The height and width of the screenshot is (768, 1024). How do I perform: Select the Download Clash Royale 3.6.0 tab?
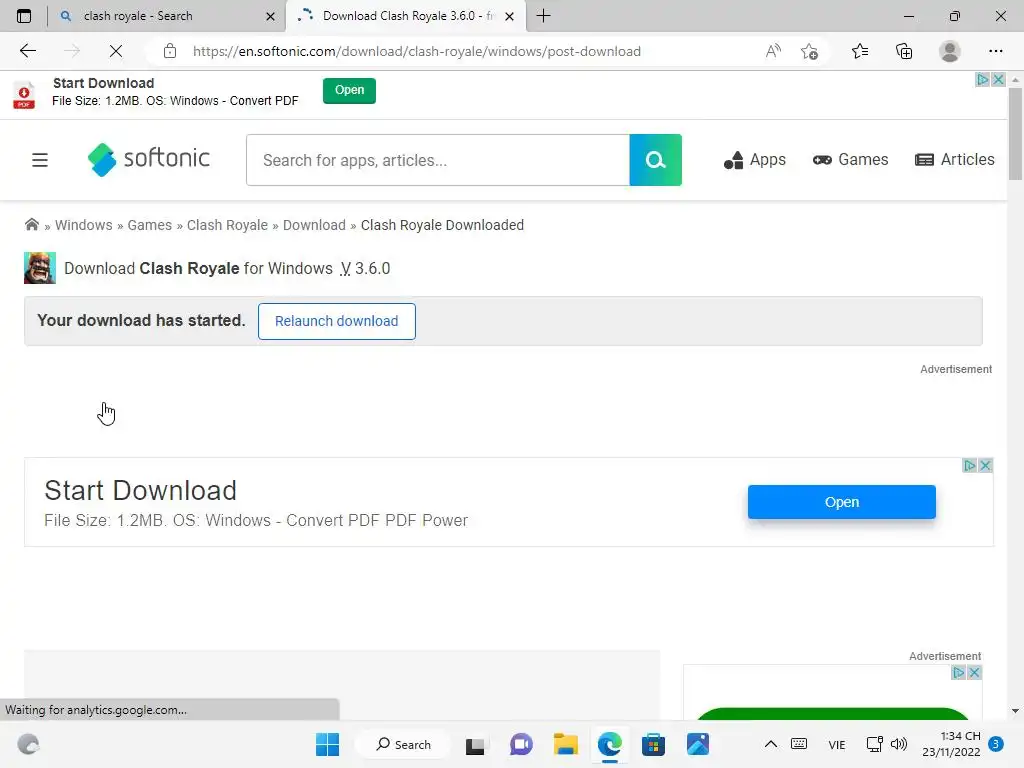click(x=407, y=16)
